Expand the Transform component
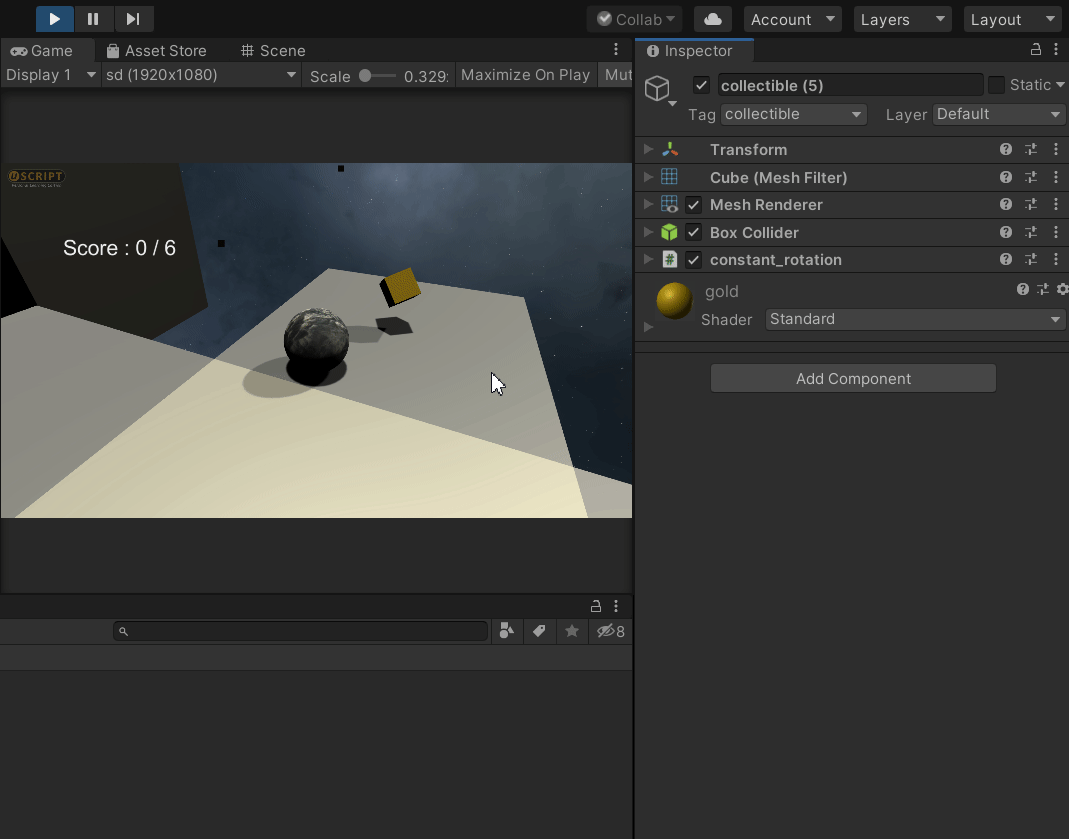The height and width of the screenshot is (839, 1069). click(648, 150)
